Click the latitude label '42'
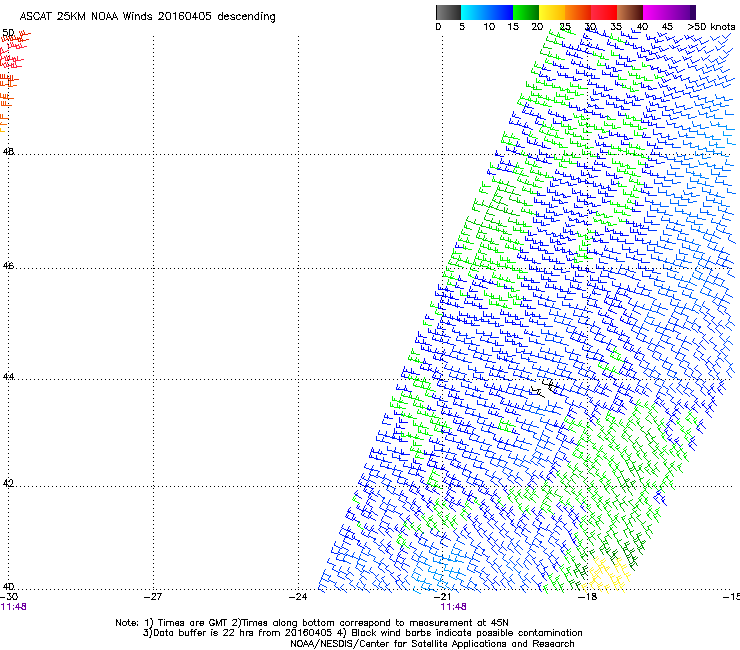This screenshot has height=650, width=740. (8, 483)
